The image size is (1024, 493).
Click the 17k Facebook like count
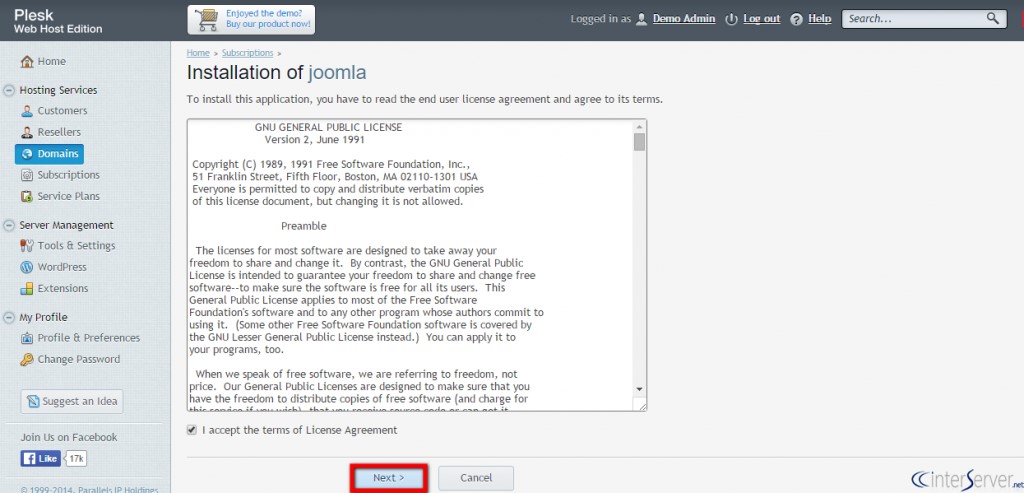coord(76,459)
